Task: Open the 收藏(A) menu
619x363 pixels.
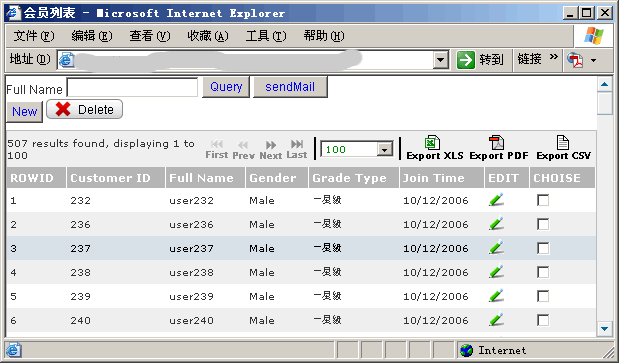Action: (x=208, y=36)
